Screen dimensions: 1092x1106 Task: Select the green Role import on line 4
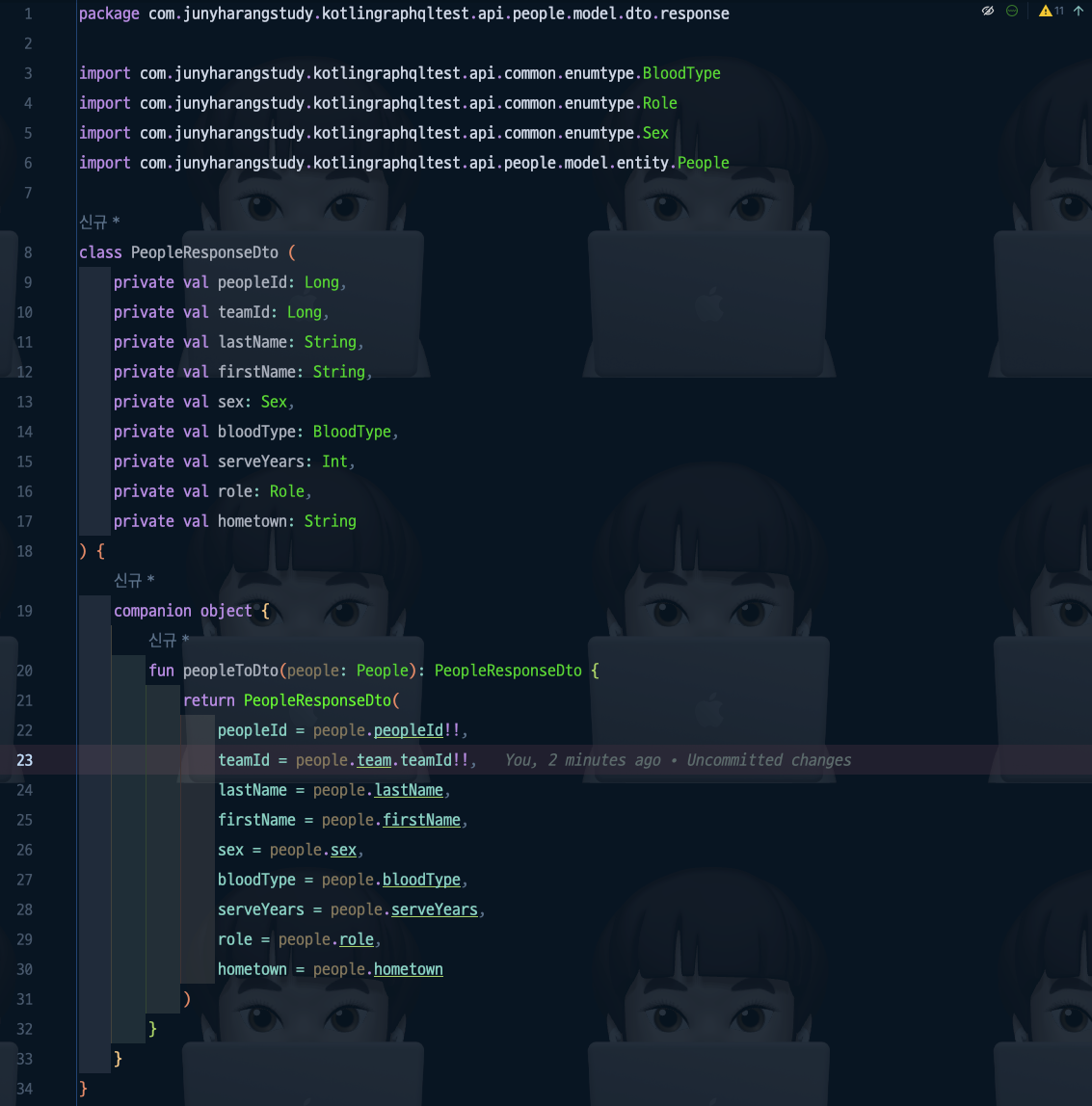click(659, 103)
